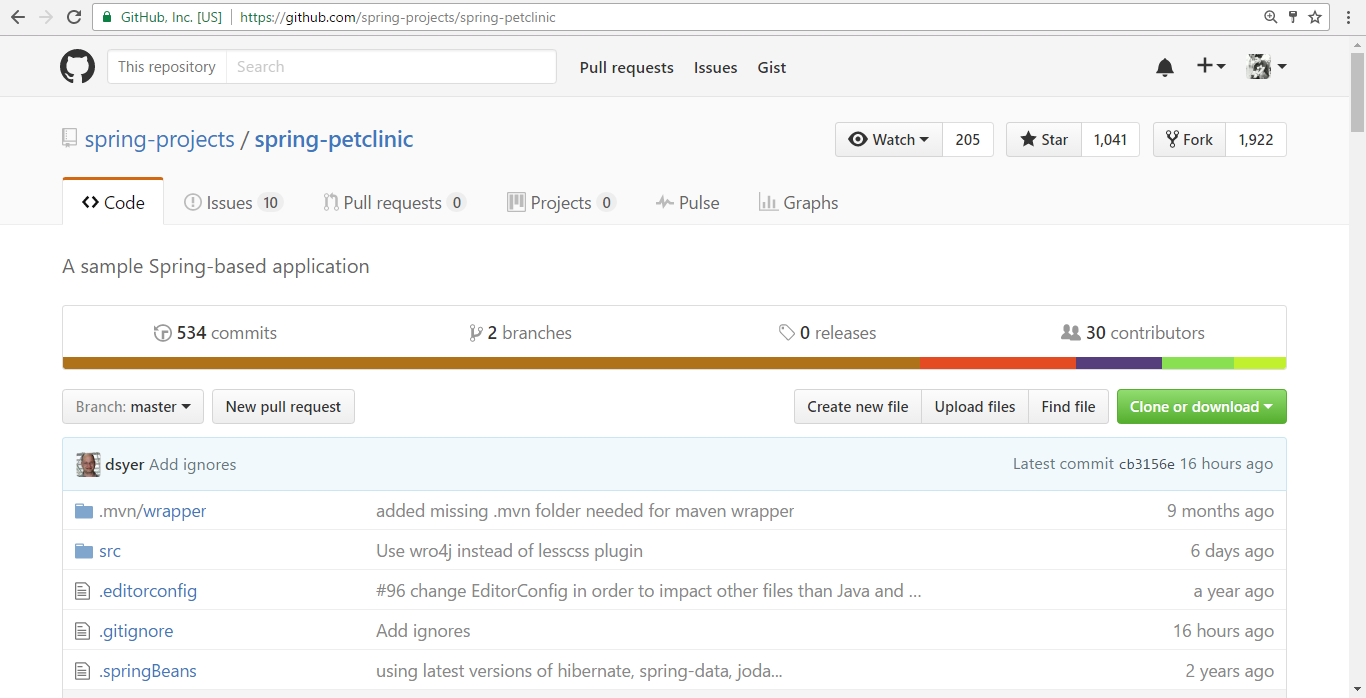Open GitHub home via Octocat logo
This screenshot has width=1366, height=698.
coord(78,67)
